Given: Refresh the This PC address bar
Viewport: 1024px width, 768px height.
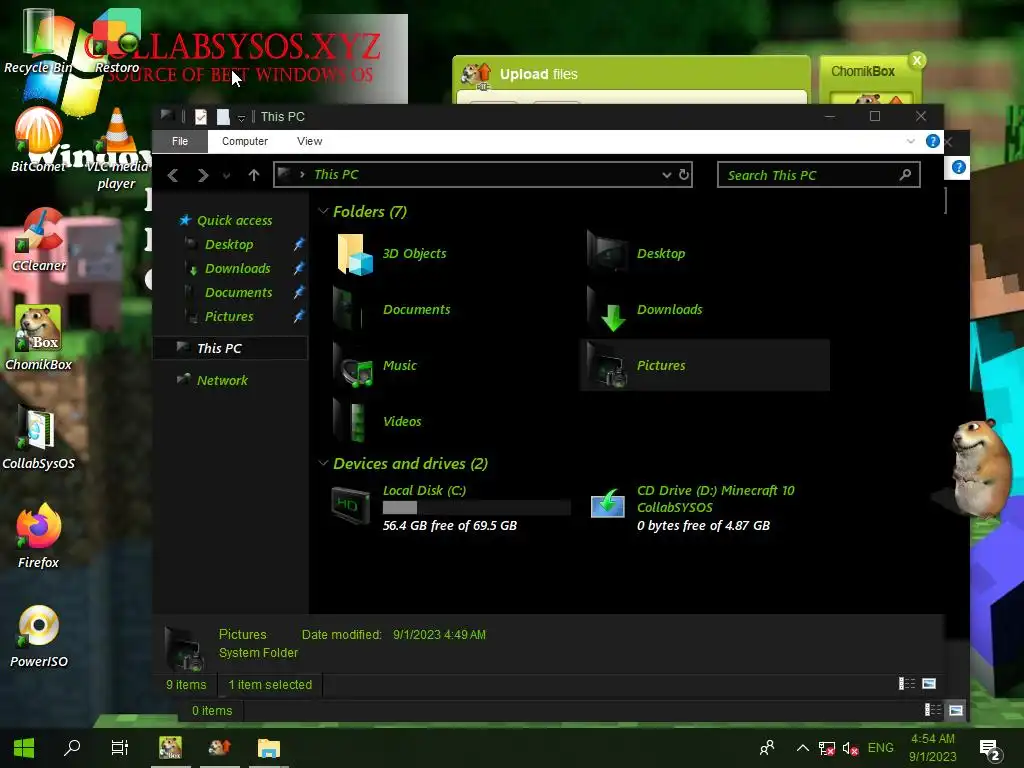Looking at the screenshot, I should [684, 174].
